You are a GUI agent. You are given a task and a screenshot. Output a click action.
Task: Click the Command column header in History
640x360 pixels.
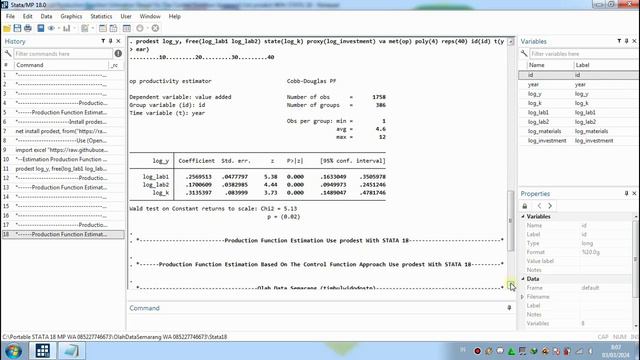pyautogui.click(x=61, y=65)
